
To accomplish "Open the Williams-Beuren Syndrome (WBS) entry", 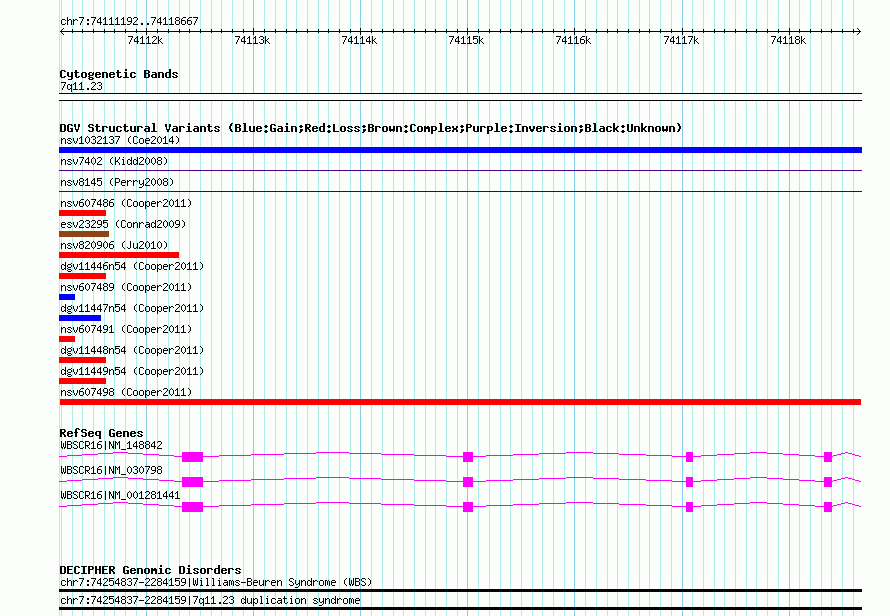I will [x=216, y=583].
